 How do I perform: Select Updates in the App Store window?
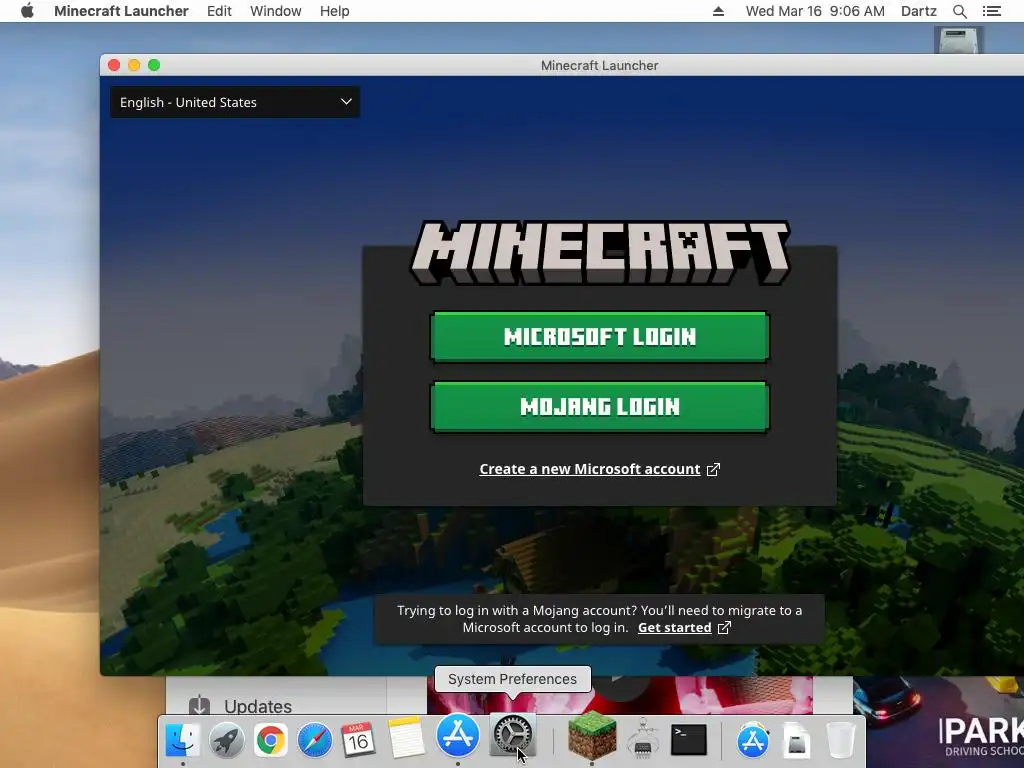(x=258, y=707)
